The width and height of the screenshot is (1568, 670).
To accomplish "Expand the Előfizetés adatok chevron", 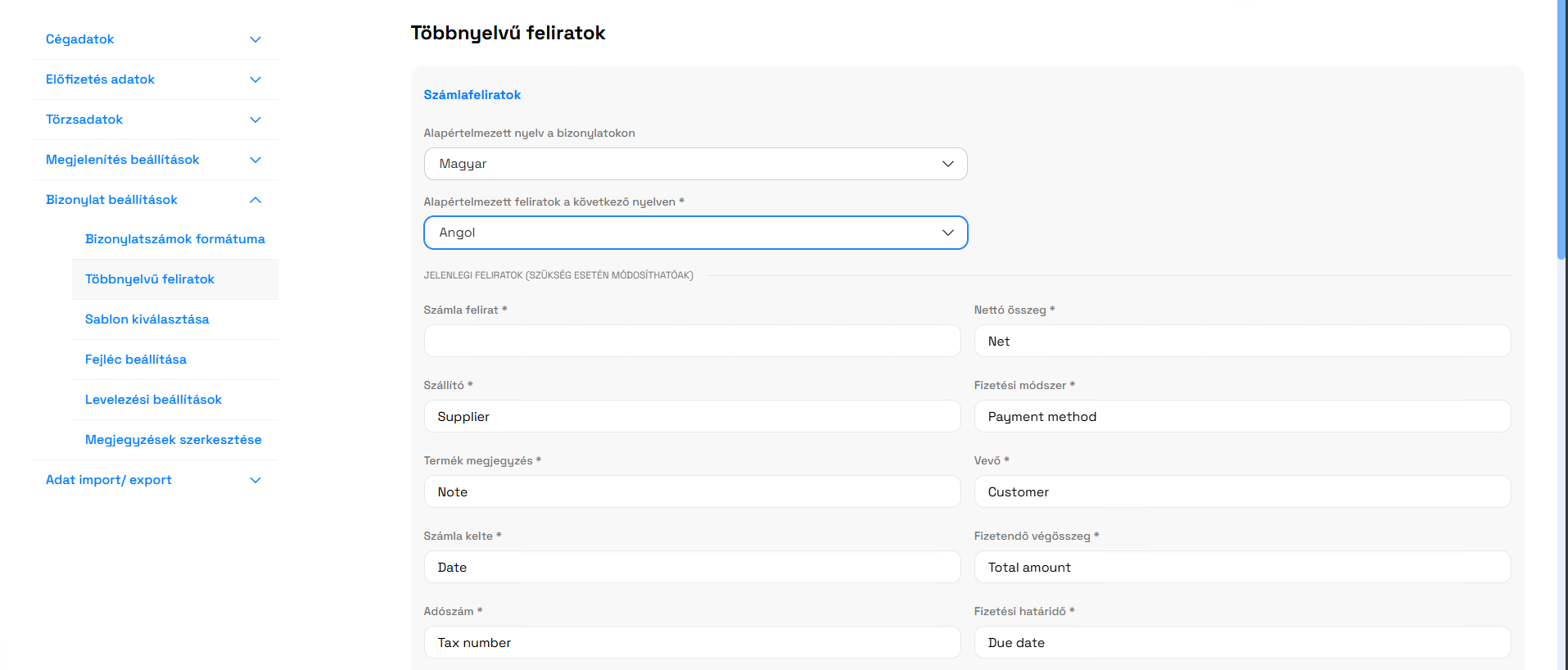I will pyautogui.click(x=255, y=79).
